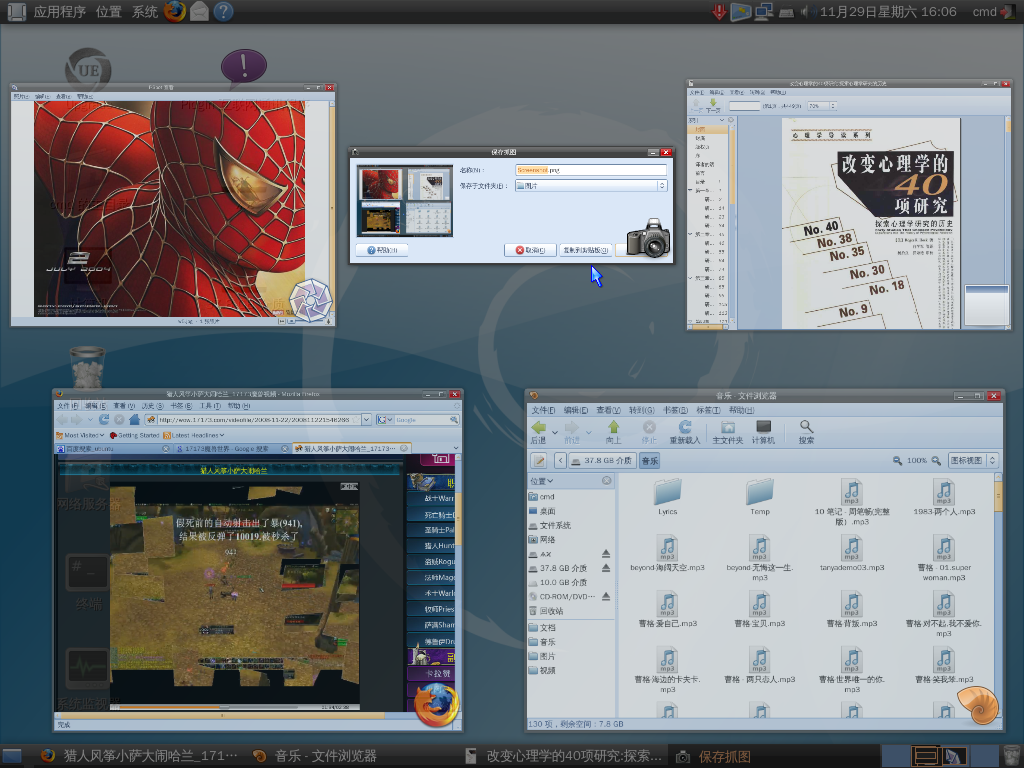Select the 1983-两个人.mp3 file

click(944, 498)
